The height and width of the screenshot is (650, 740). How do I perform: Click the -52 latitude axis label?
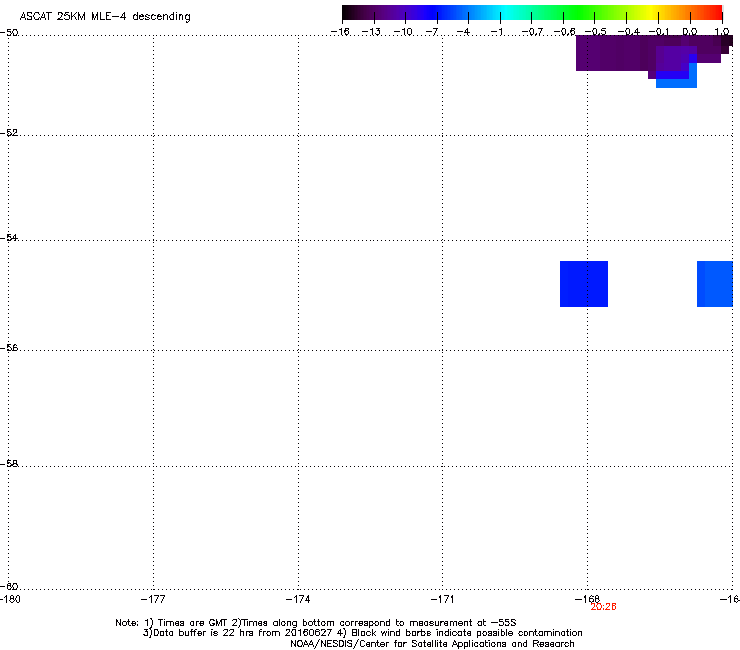click(x=9, y=133)
